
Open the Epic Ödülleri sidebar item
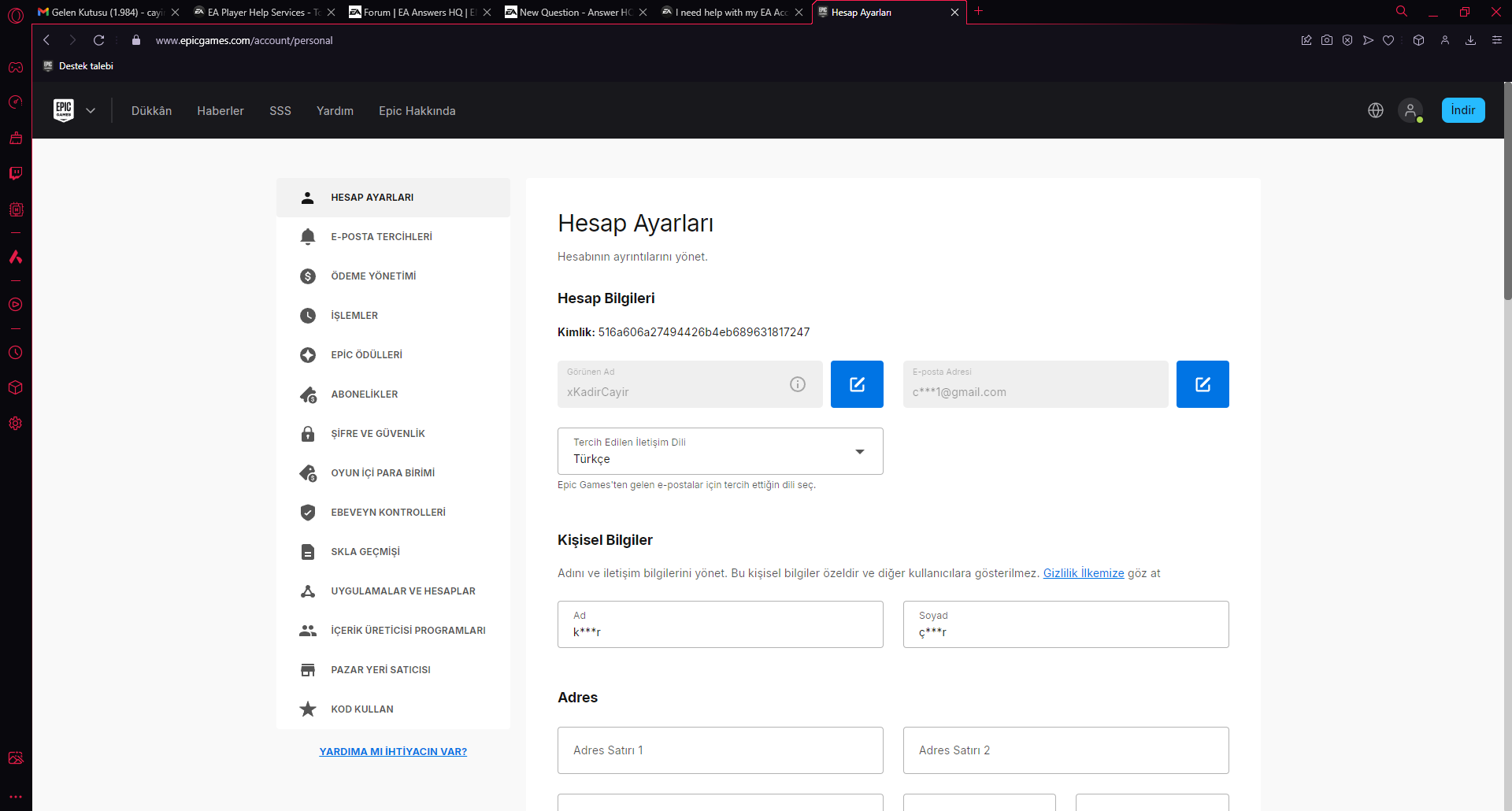(x=366, y=355)
